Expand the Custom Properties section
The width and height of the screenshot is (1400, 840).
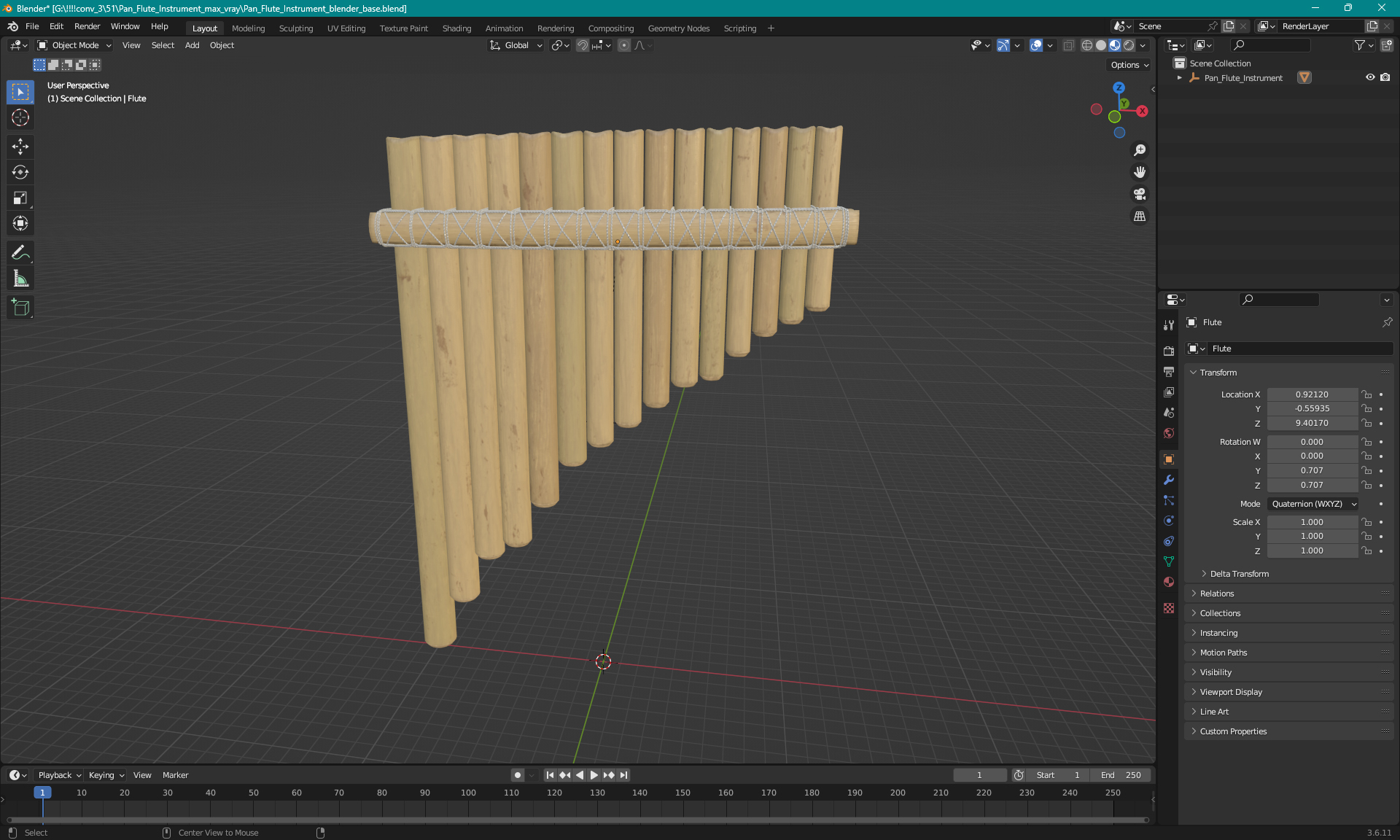click(1233, 731)
